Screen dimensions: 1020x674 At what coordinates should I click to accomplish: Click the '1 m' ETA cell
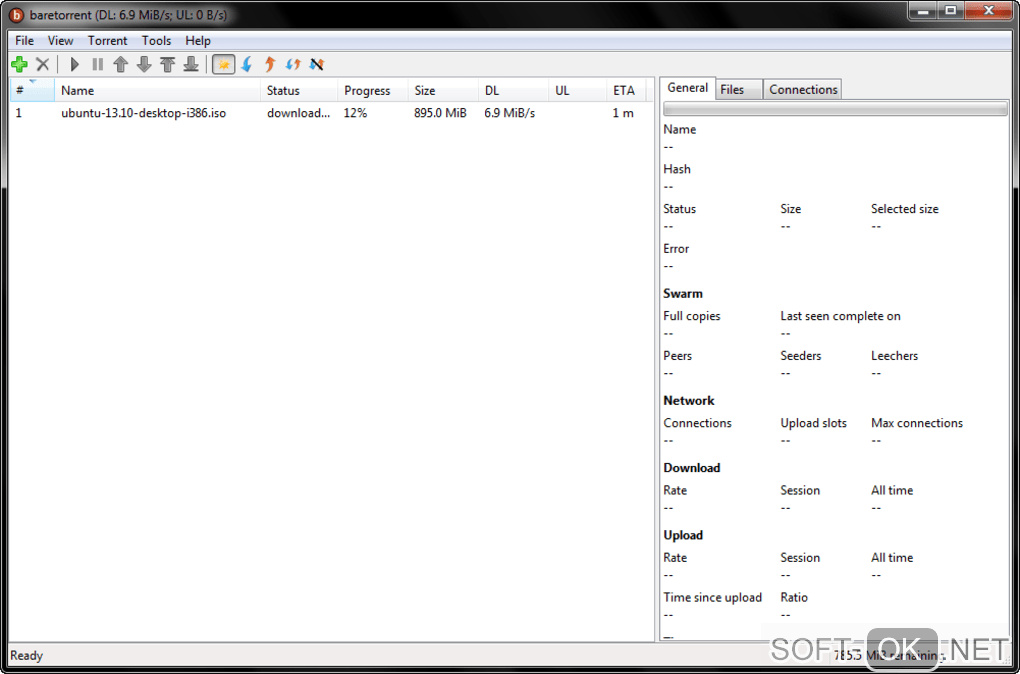[x=623, y=113]
